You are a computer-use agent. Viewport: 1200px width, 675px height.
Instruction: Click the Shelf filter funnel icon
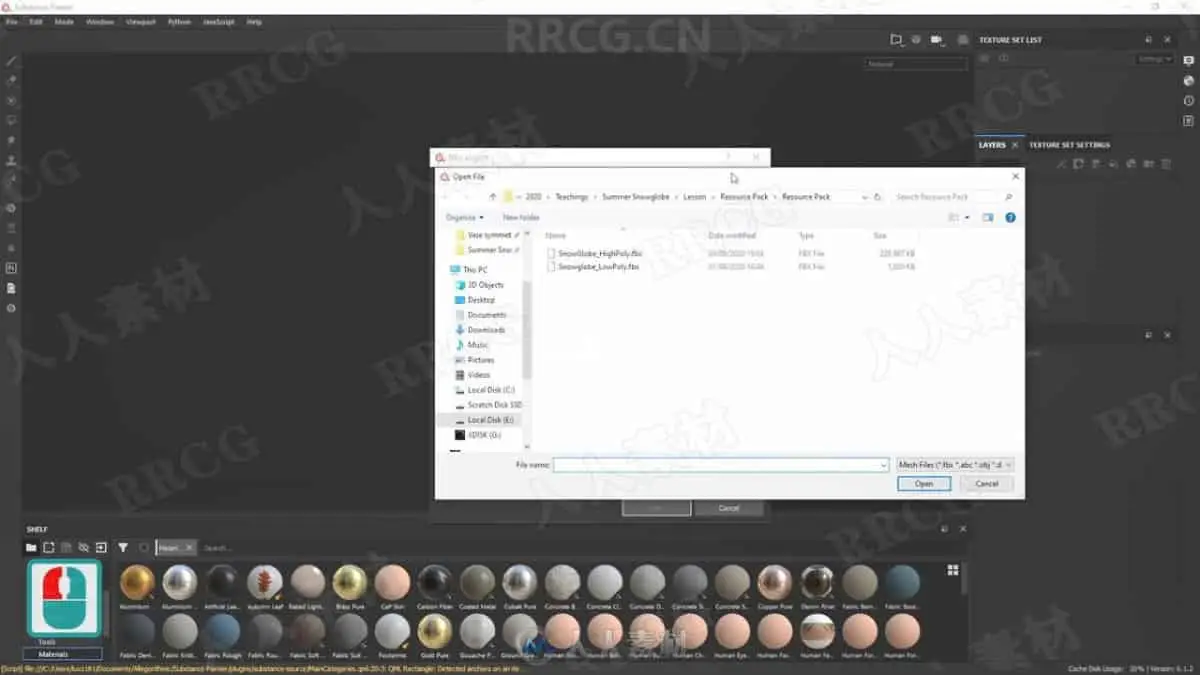pyautogui.click(x=123, y=548)
